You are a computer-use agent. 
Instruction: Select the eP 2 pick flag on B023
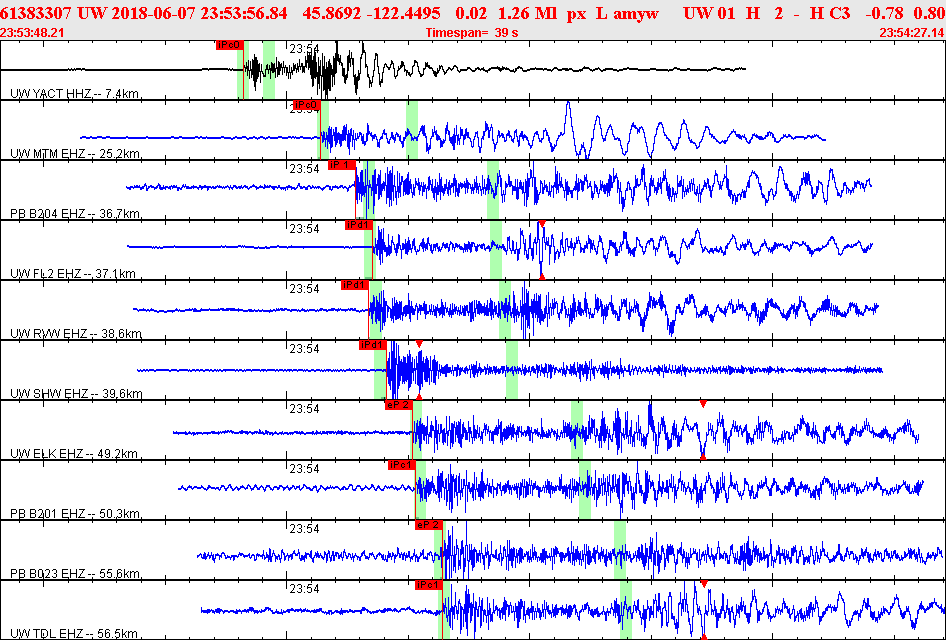coord(428,525)
